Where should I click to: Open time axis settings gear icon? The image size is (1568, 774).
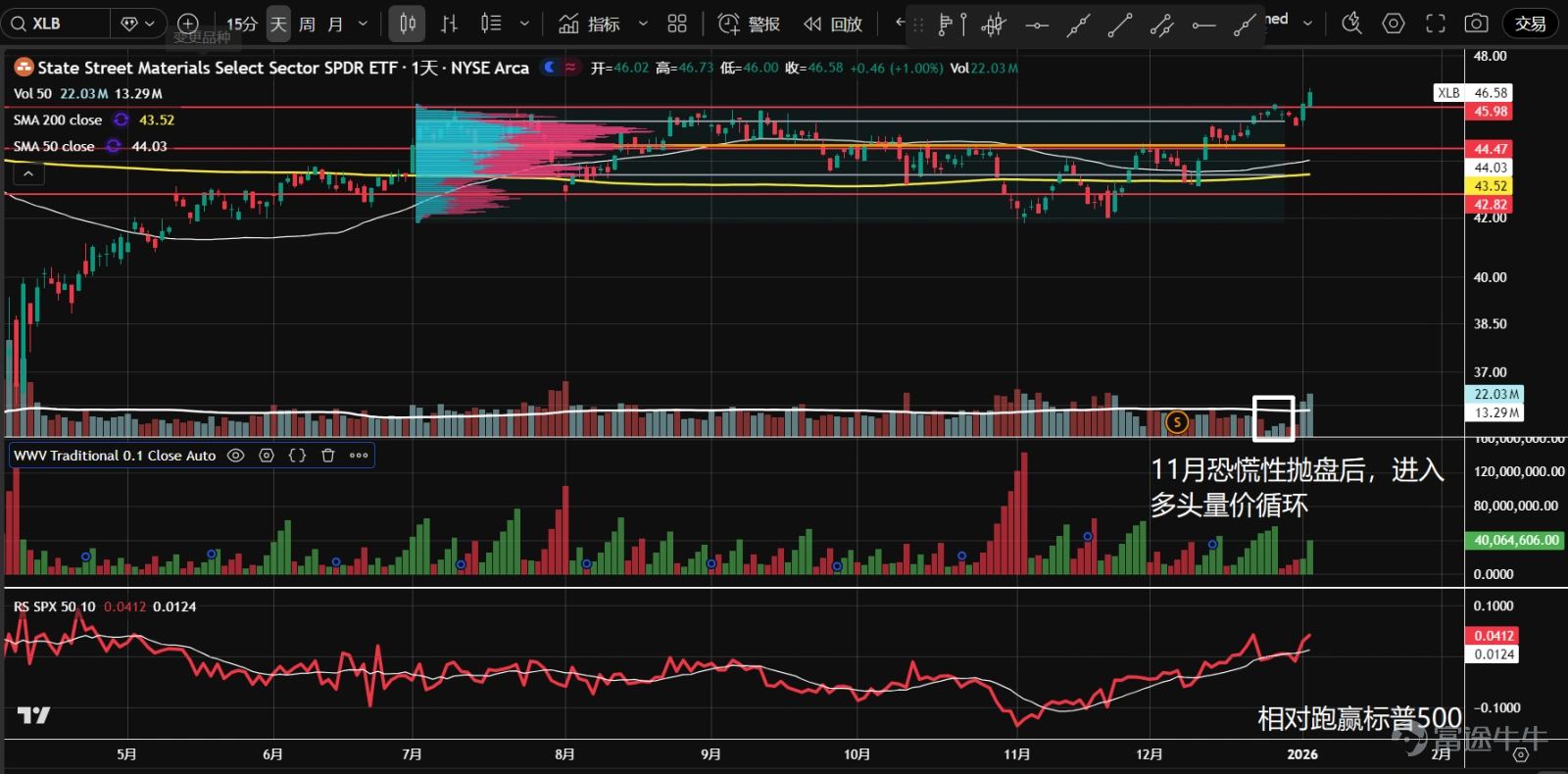pyautogui.click(x=1520, y=755)
